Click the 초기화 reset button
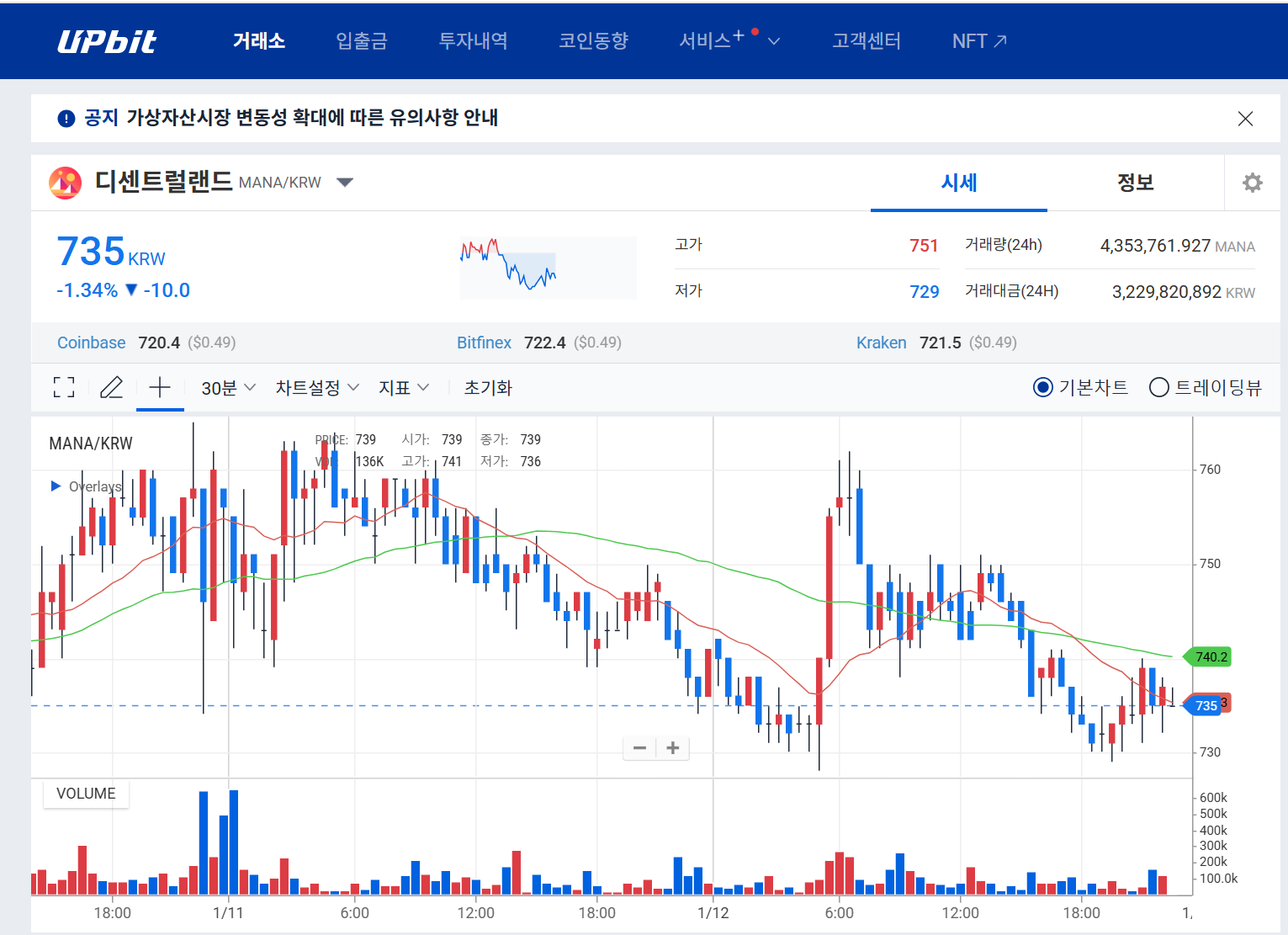This screenshot has width=1288, height=935. [x=488, y=388]
